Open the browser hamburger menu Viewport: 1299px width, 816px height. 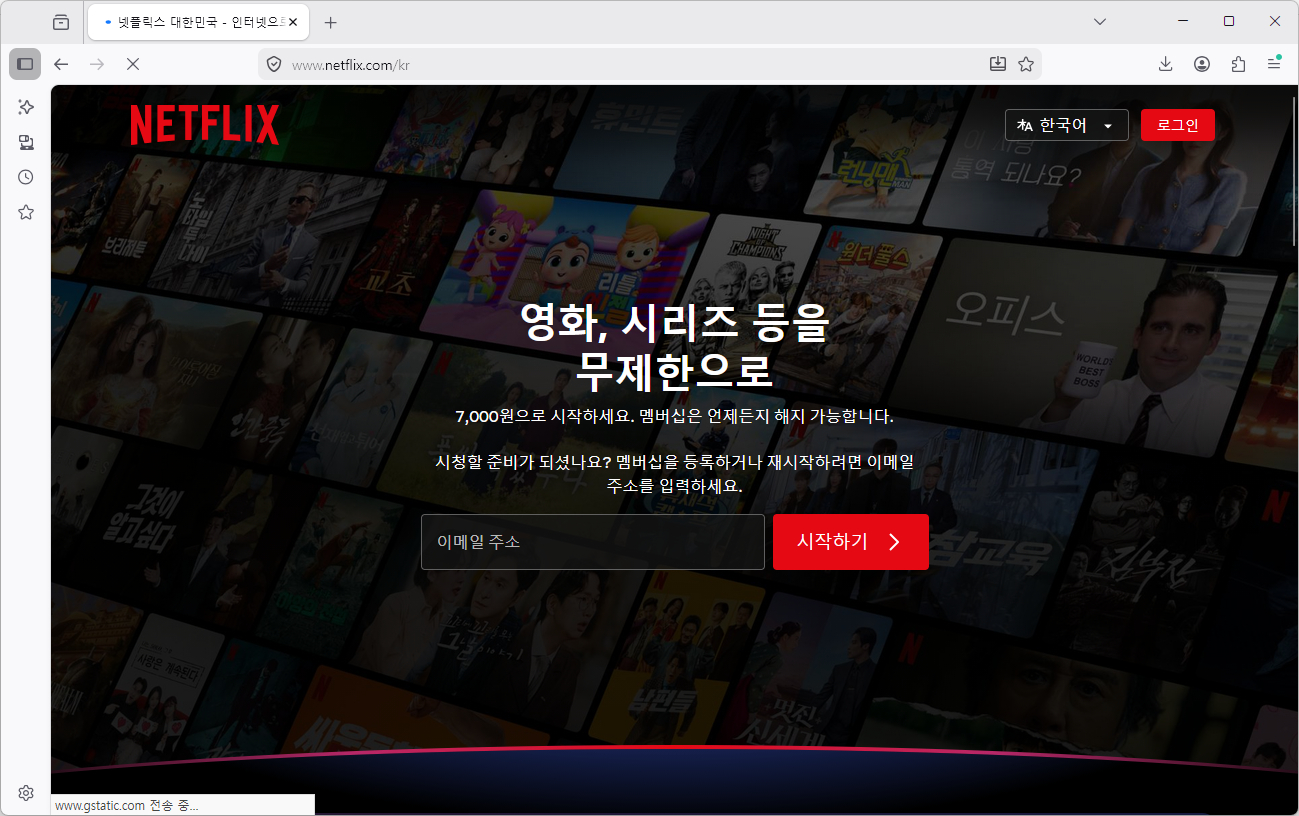tap(1274, 64)
